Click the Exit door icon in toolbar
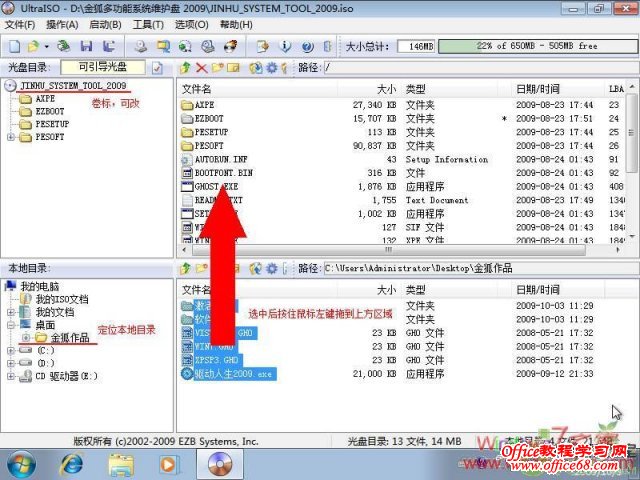640x480 pixels. tap(327, 46)
